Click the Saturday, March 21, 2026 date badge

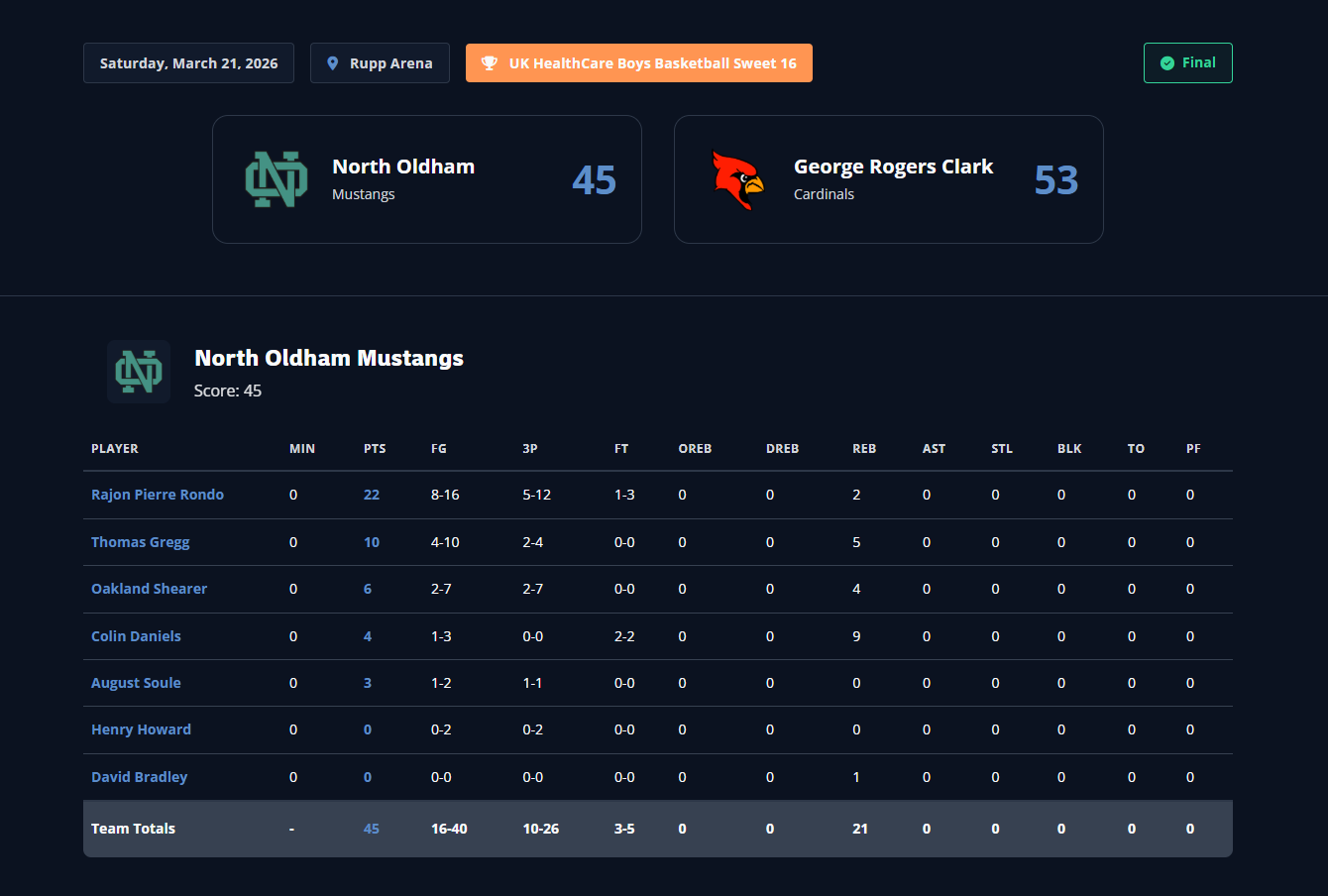188,63
